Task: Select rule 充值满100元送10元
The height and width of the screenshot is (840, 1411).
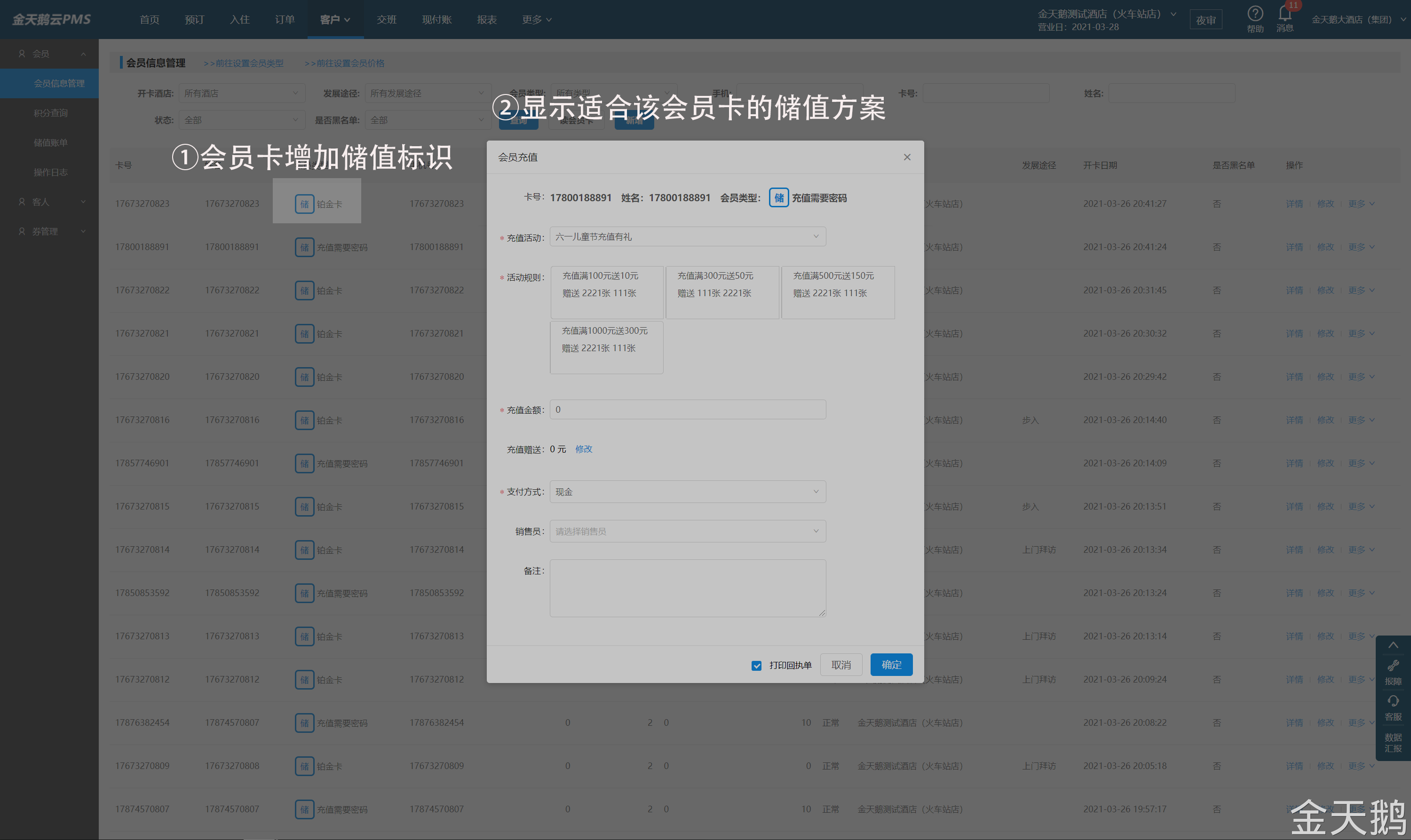Action: 606,293
